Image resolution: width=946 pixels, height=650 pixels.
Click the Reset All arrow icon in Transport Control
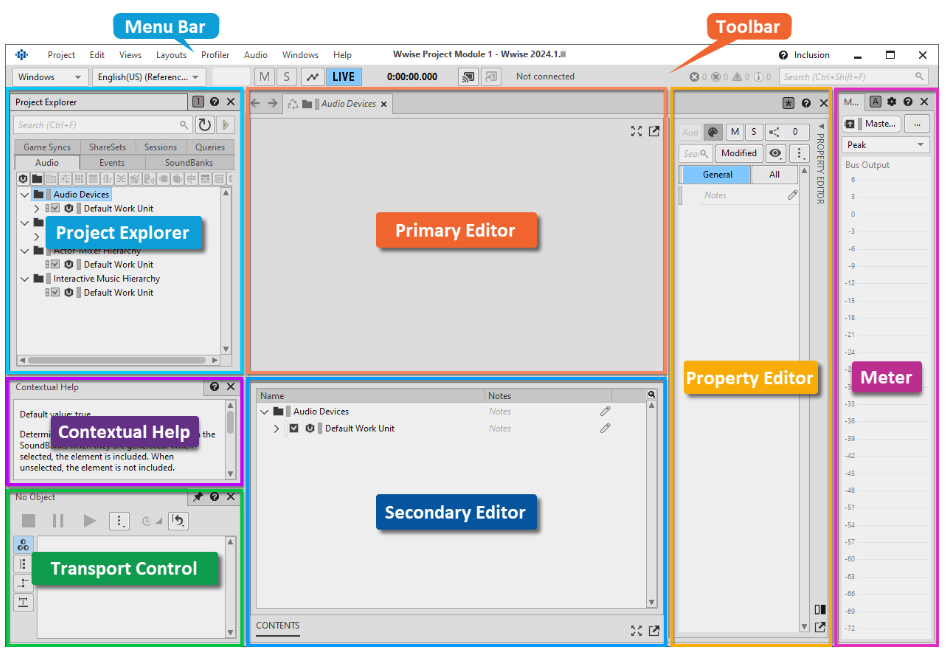click(x=179, y=520)
